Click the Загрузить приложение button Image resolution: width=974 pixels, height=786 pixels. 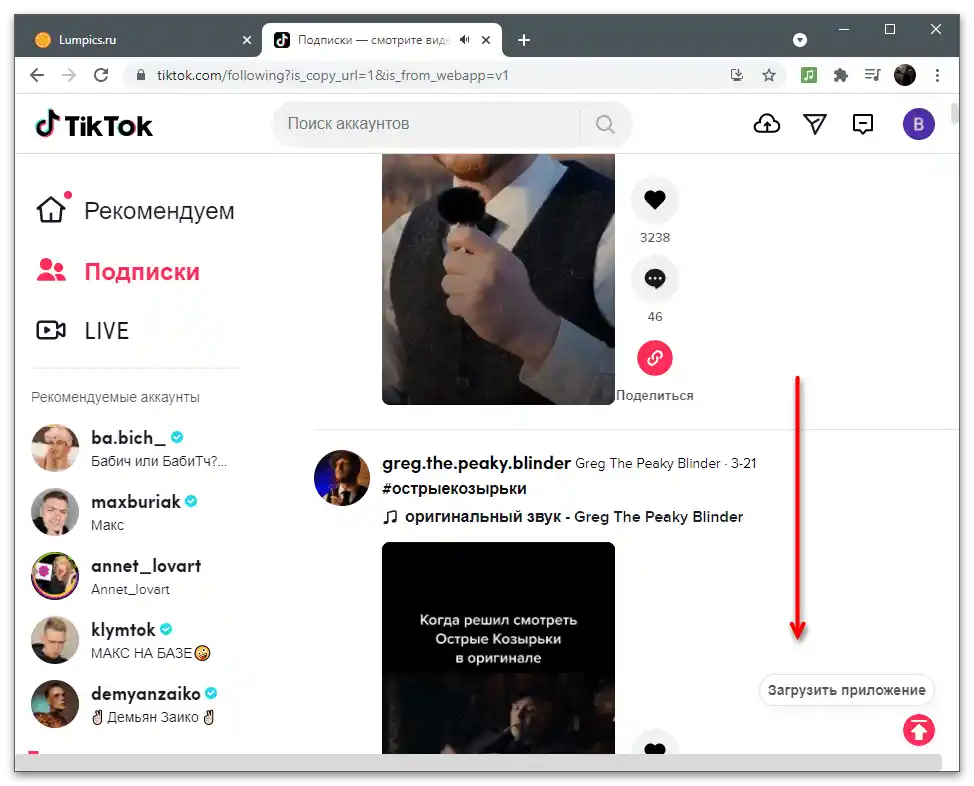[x=847, y=690]
